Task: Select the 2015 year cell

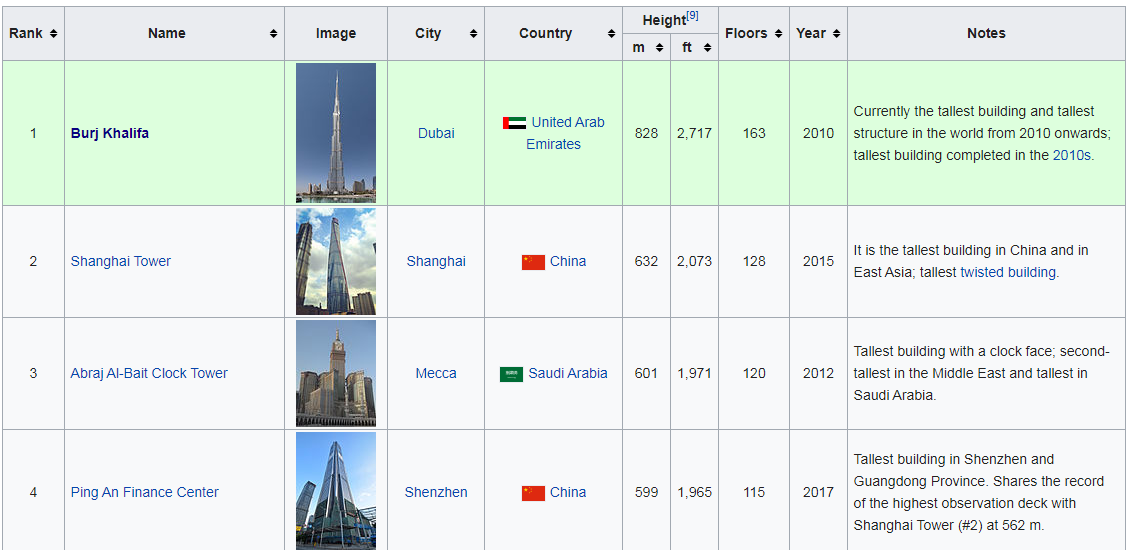Action: [x=819, y=262]
